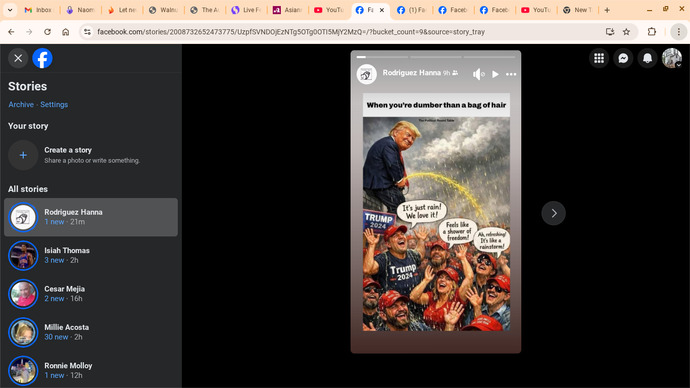Mute the story sound
Image resolution: width=690 pixels, height=388 pixels.
pyautogui.click(x=478, y=74)
